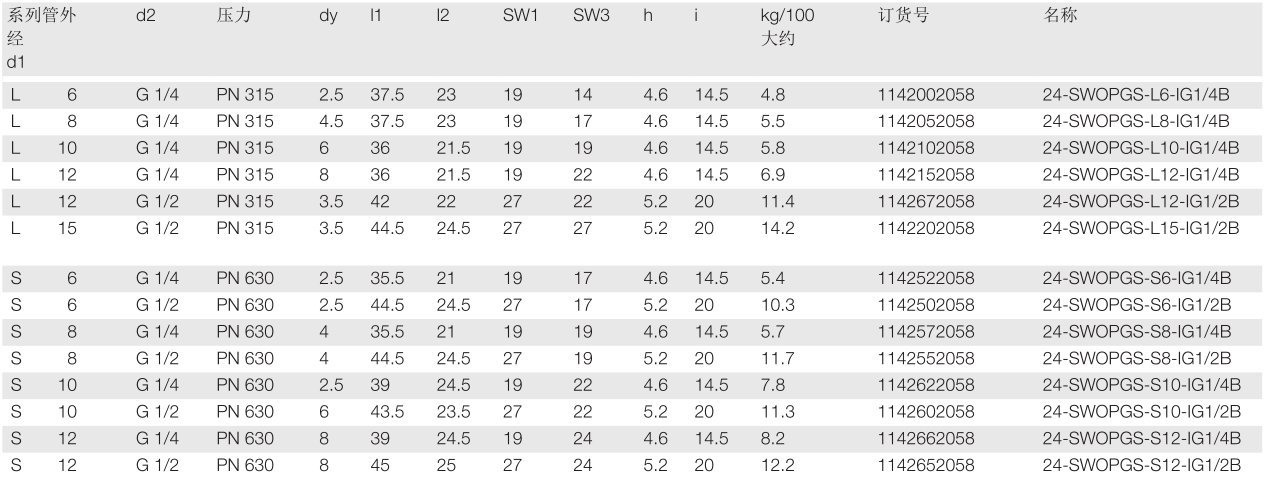Click part name 24-SWOPGS-S12-IG1/4B
Screen dimensions: 1264x484
(1140, 438)
